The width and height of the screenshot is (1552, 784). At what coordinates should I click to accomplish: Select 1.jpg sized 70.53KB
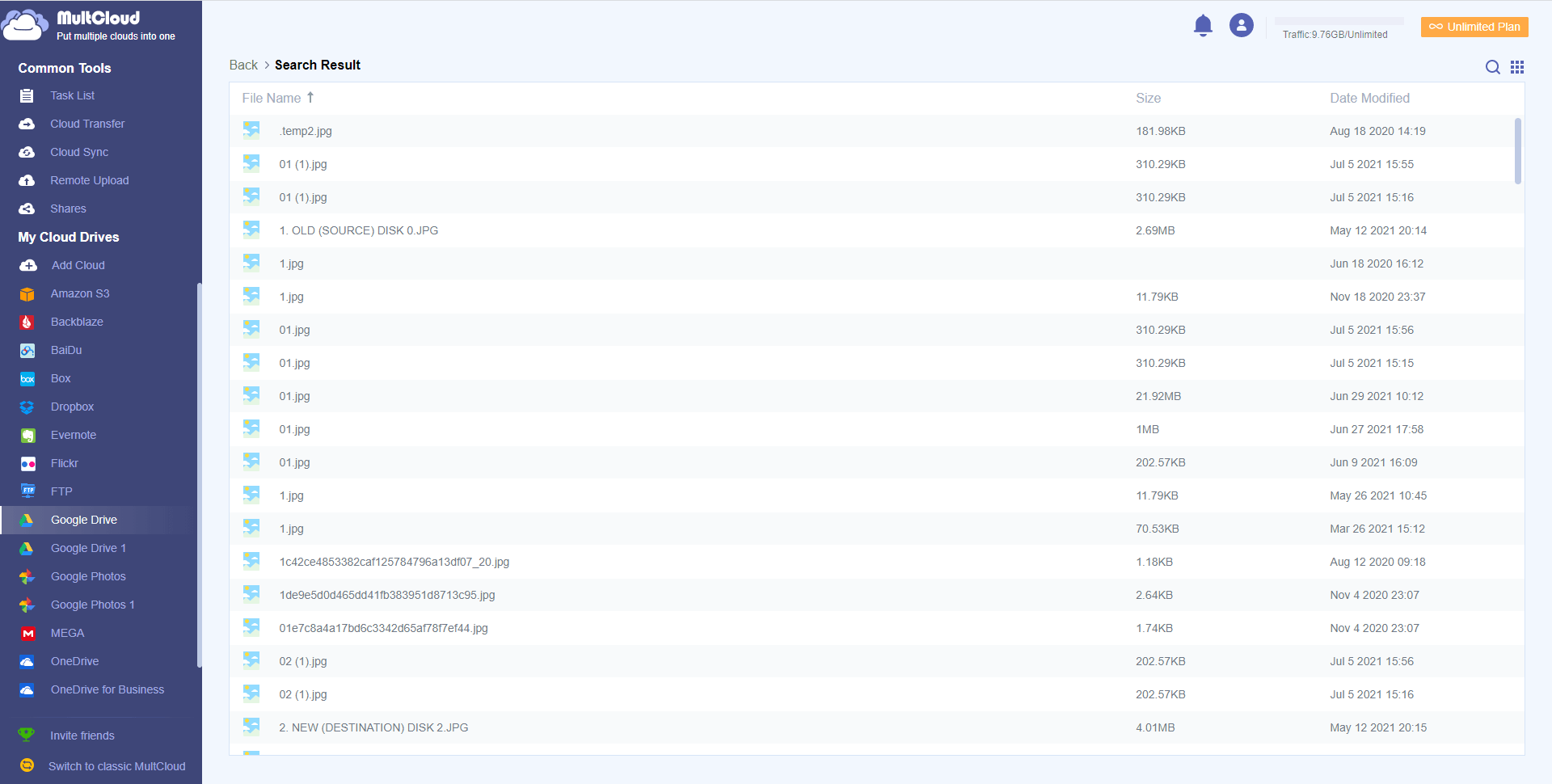876,529
